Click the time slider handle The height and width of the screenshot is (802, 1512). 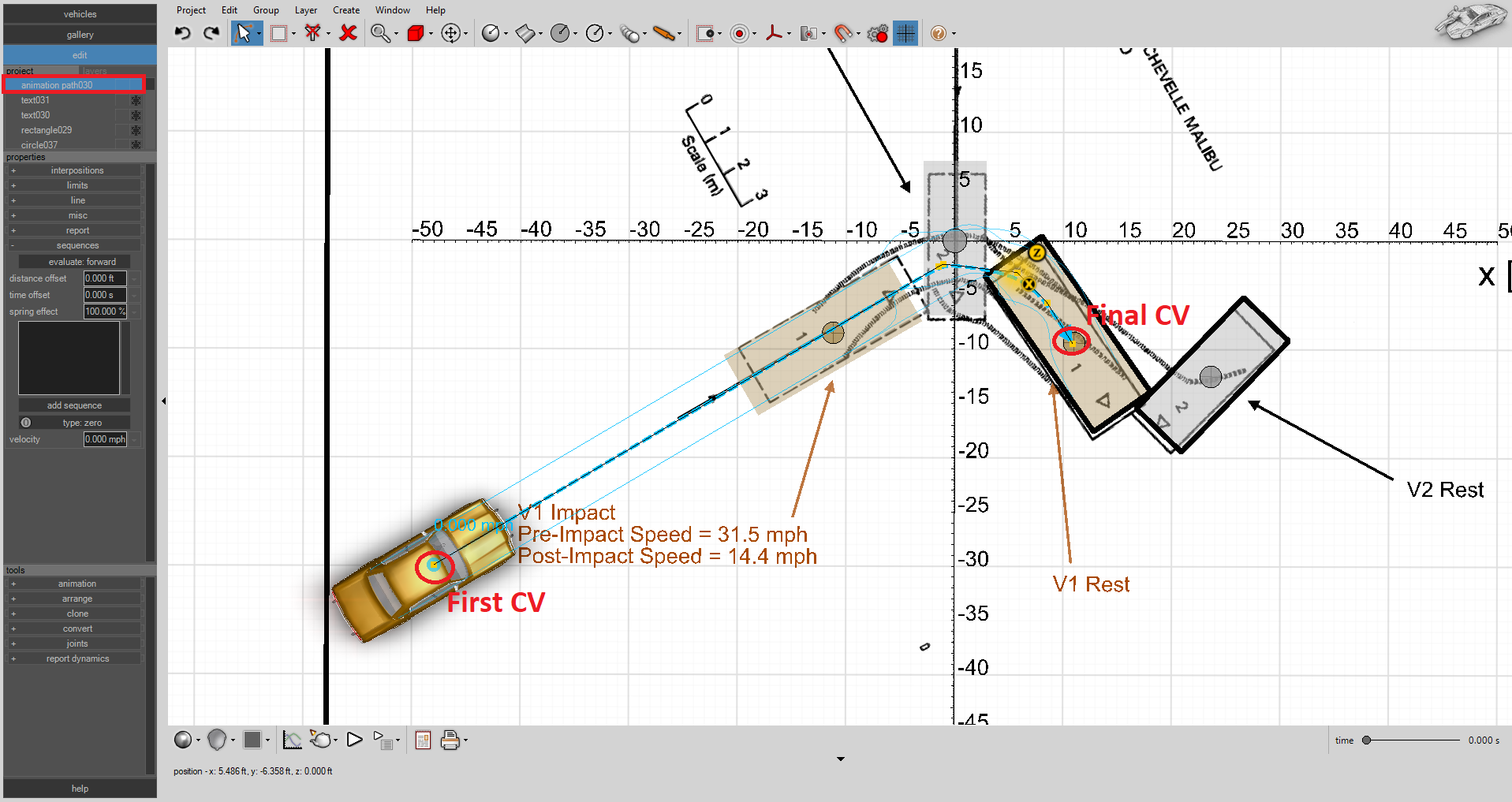coord(1367,740)
